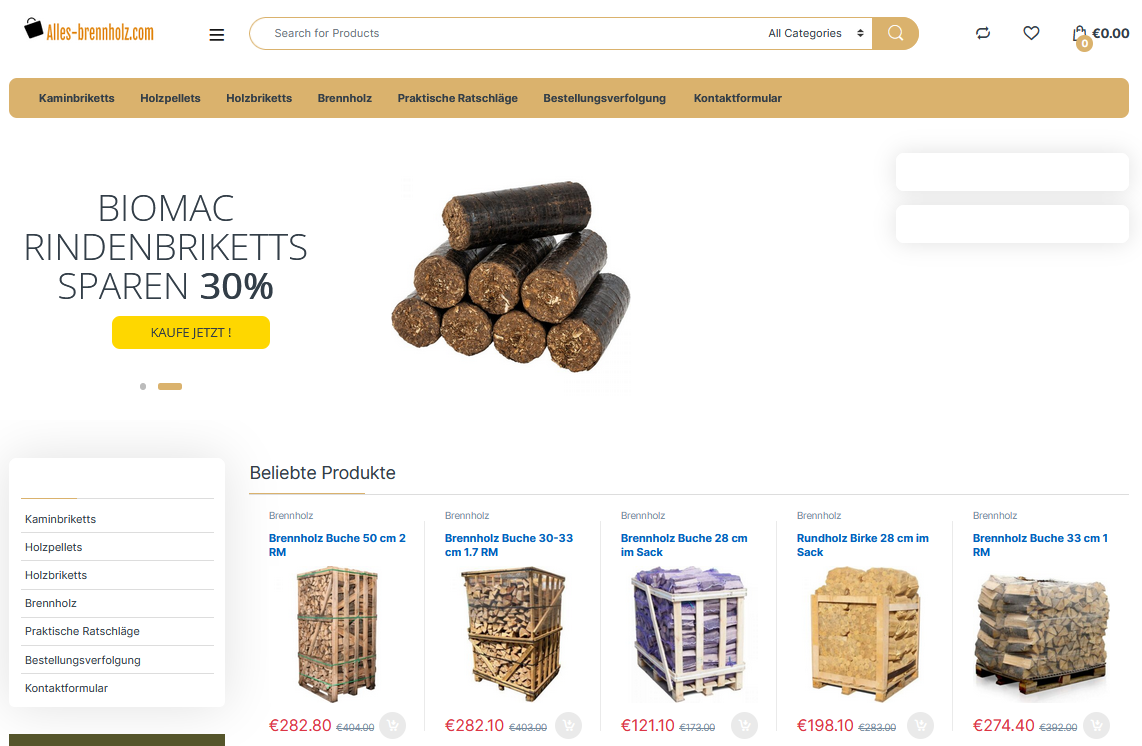Click the Alles-brennholz.com logo

[x=89, y=31]
